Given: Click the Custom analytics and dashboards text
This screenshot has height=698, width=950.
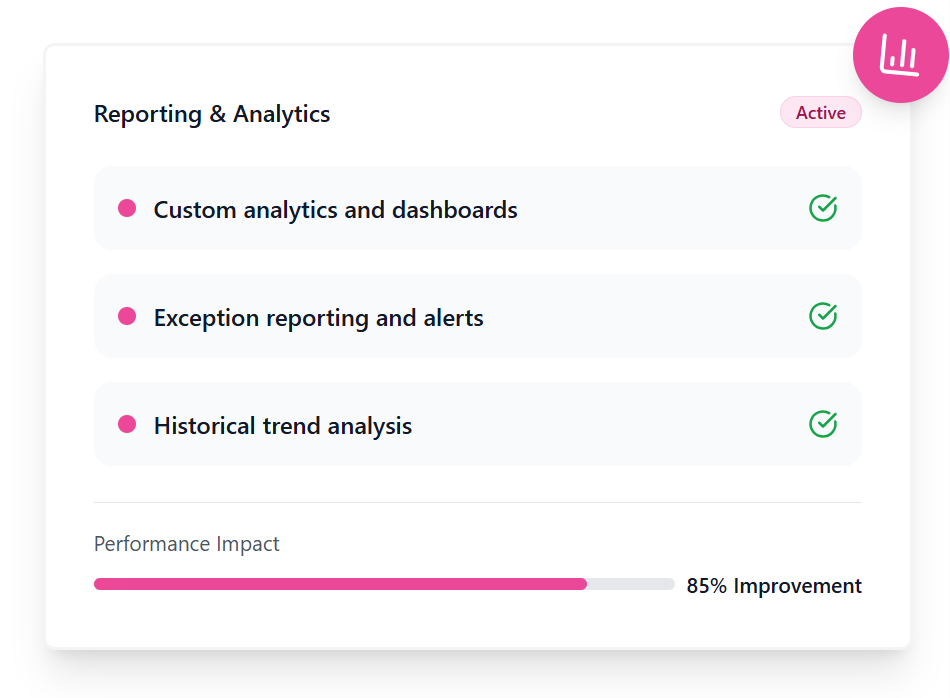Looking at the screenshot, I should pyautogui.click(x=335, y=210).
